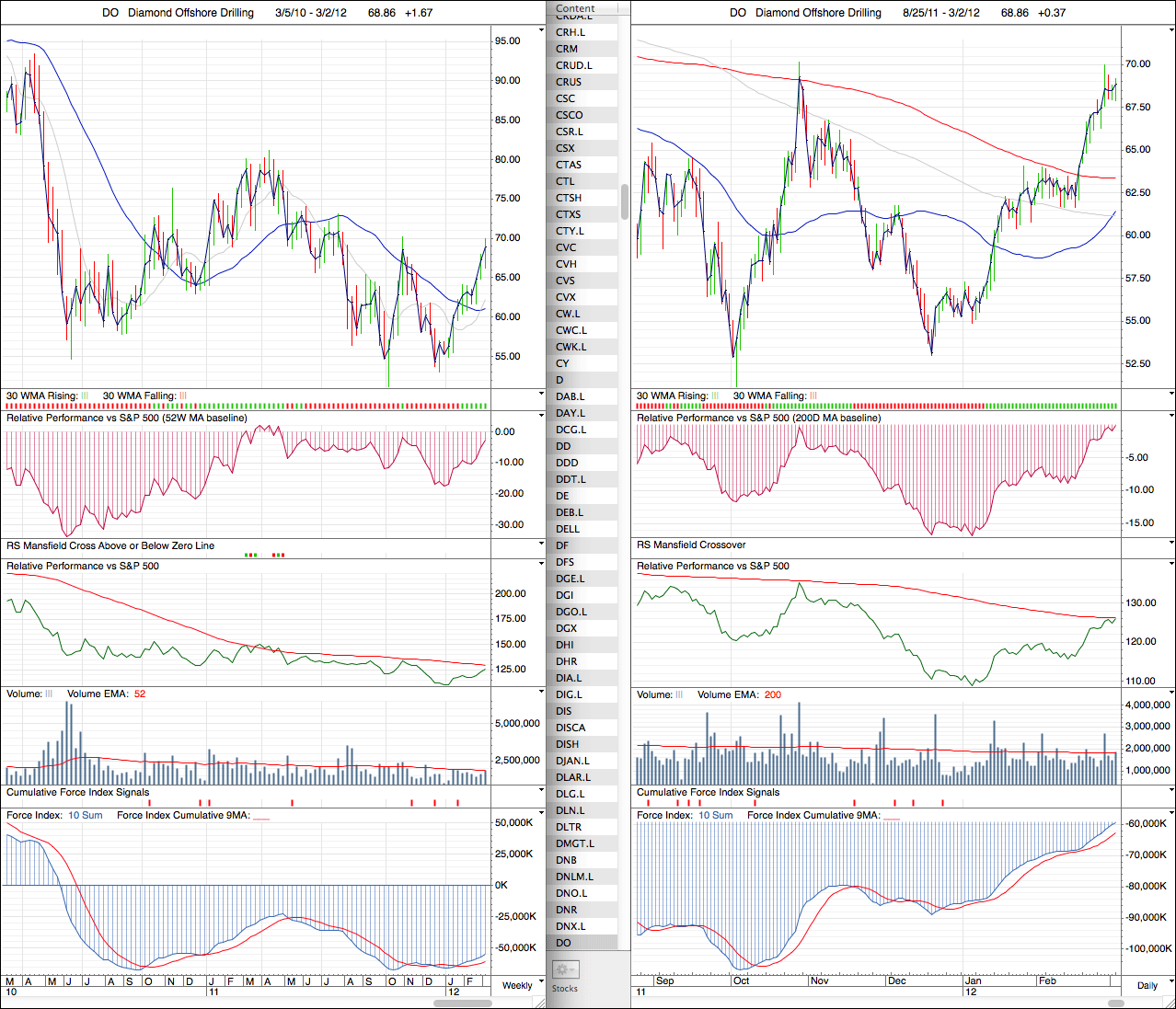The height and width of the screenshot is (1009, 1176).
Task: Click the daily chart horizontal scrollbar thumb
Action: pos(1115,1003)
